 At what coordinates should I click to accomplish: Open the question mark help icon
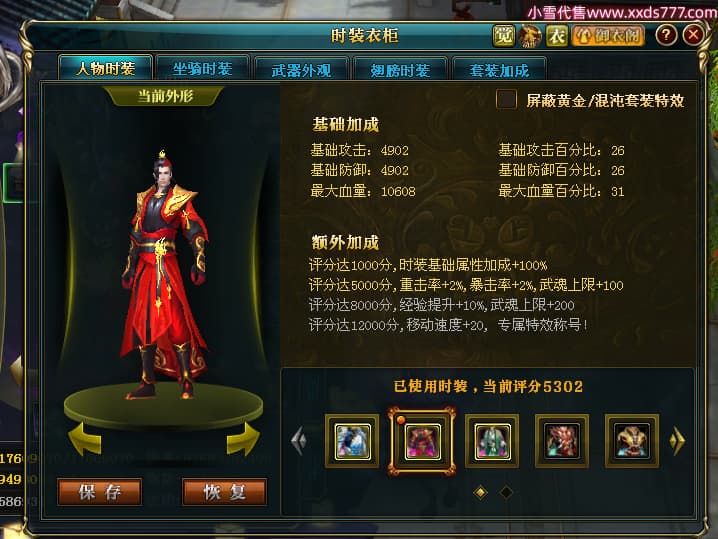click(666, 35)
